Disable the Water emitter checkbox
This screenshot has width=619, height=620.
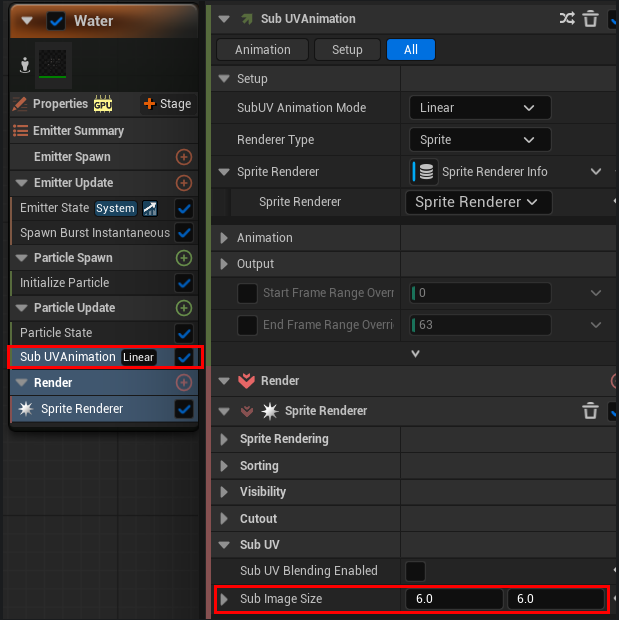pos(56,21)
